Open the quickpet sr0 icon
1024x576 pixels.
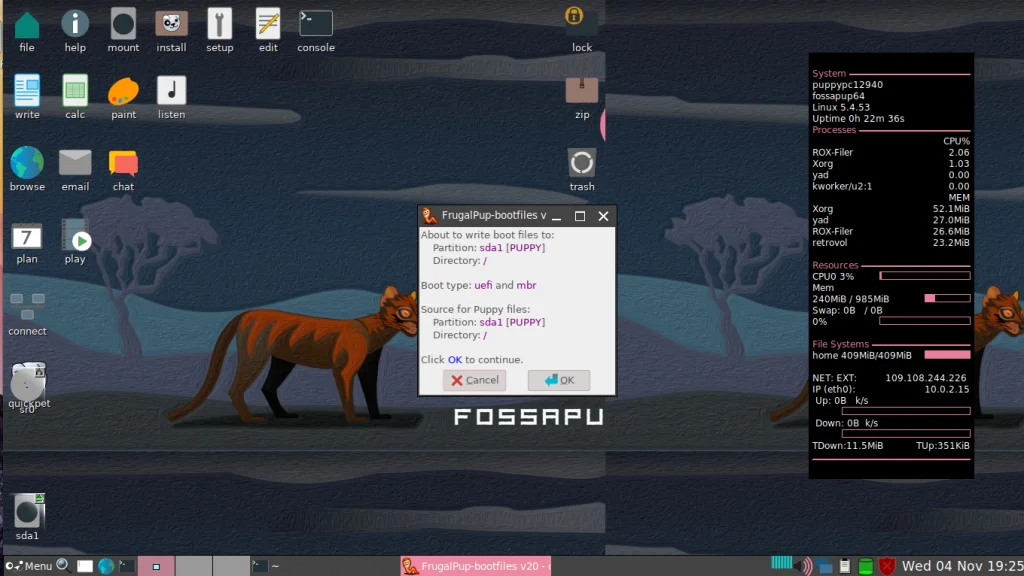pyautogui.click(x=28, y=383)
